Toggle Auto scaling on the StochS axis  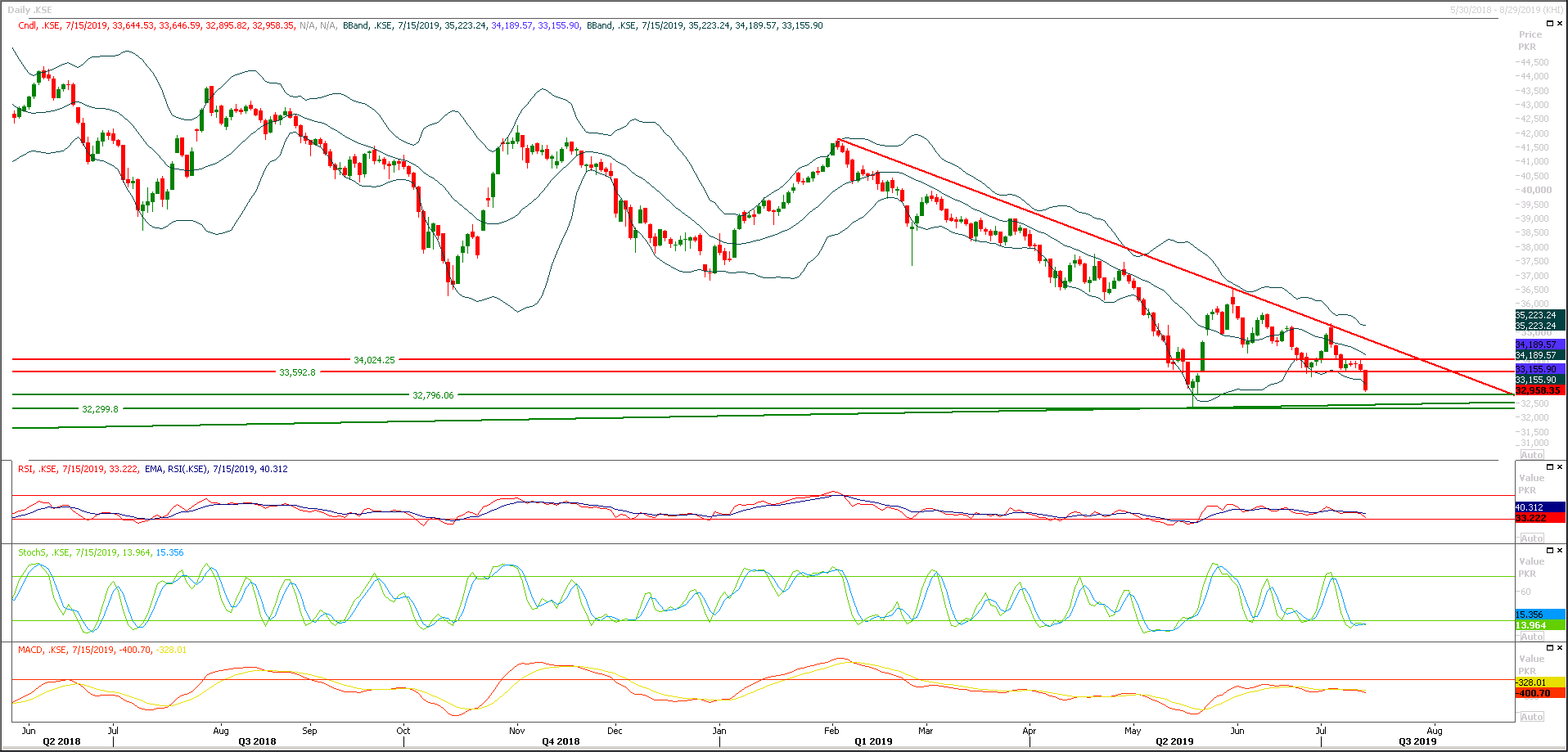1532,636
